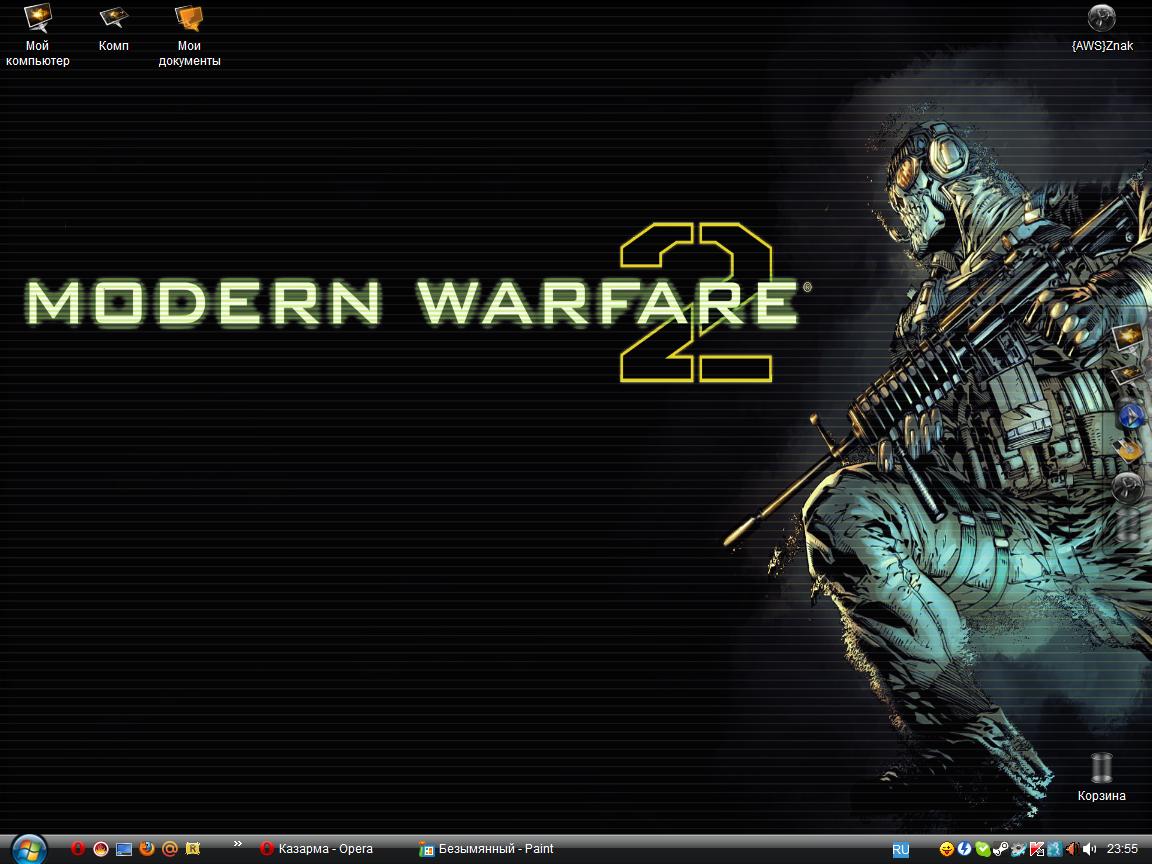The width and height of the screenshot is (1152, 864).
Task: Click the teal network tray icon
Action: tap(1055, 849)
